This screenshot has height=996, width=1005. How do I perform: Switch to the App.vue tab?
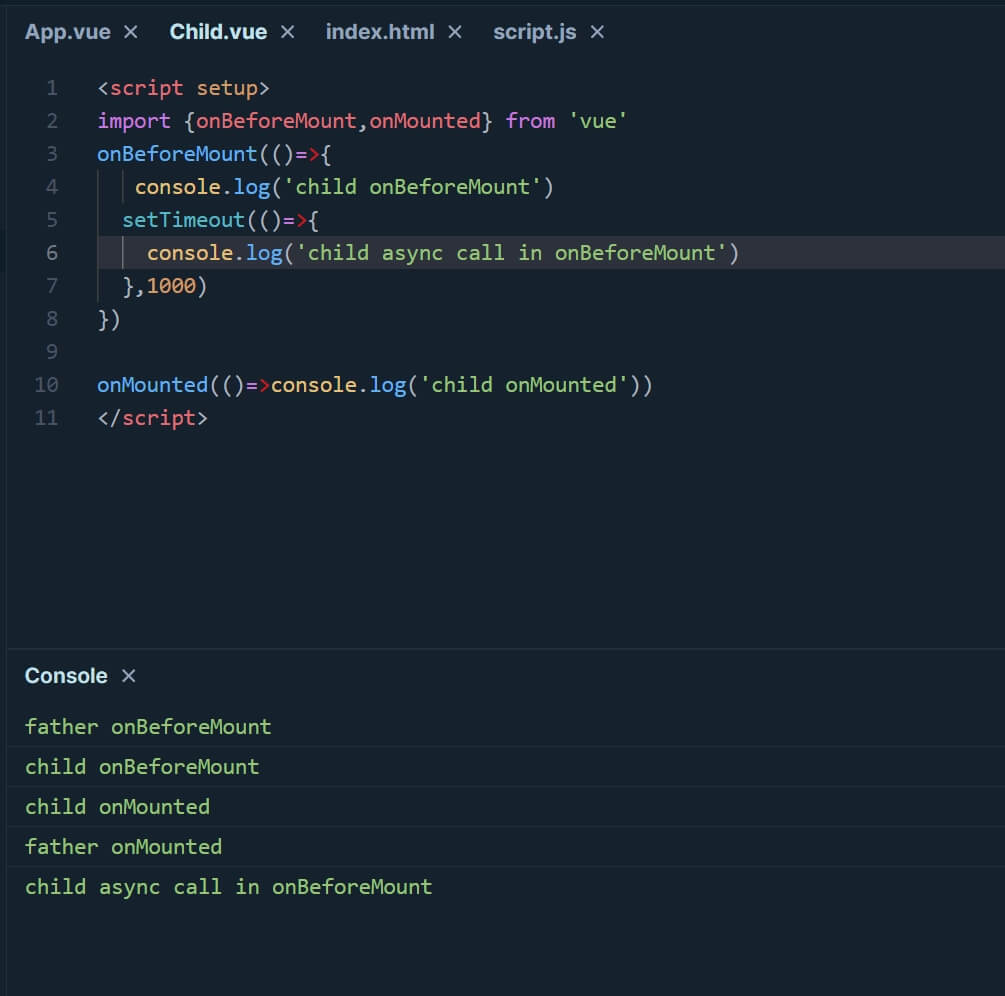click(67, 32)
